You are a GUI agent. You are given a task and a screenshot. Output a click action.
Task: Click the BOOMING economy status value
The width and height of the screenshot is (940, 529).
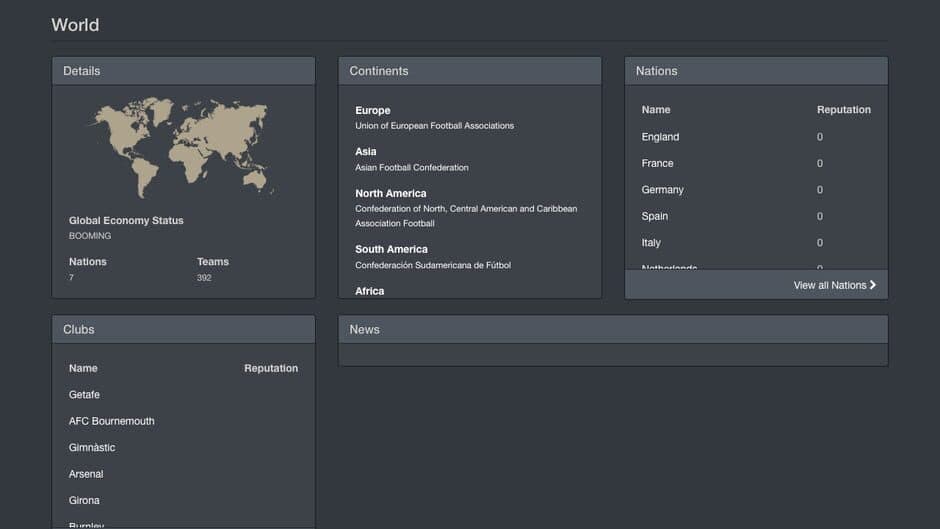tap(90, 236)
